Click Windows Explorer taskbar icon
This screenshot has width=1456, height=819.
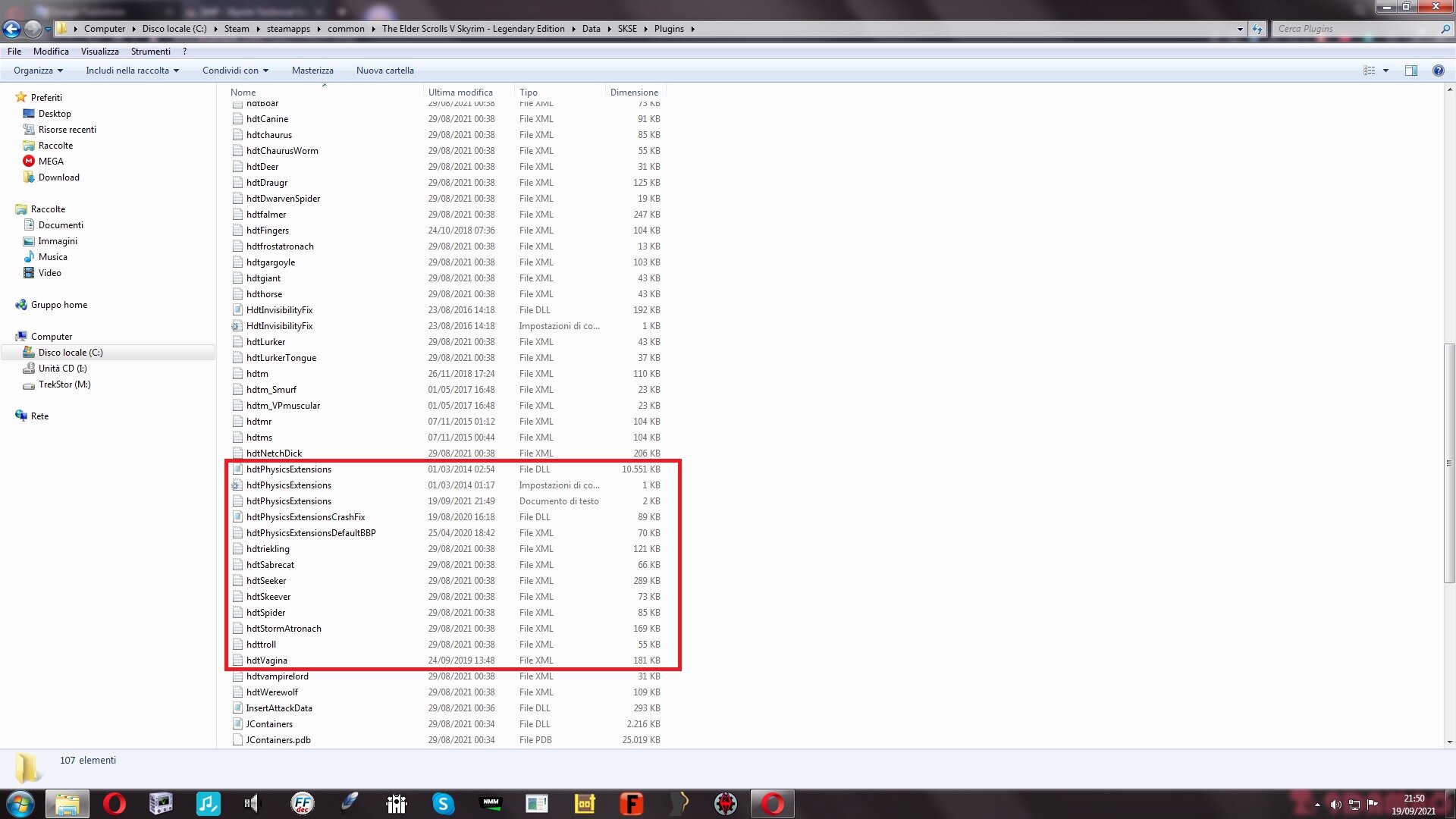(67, 804)
